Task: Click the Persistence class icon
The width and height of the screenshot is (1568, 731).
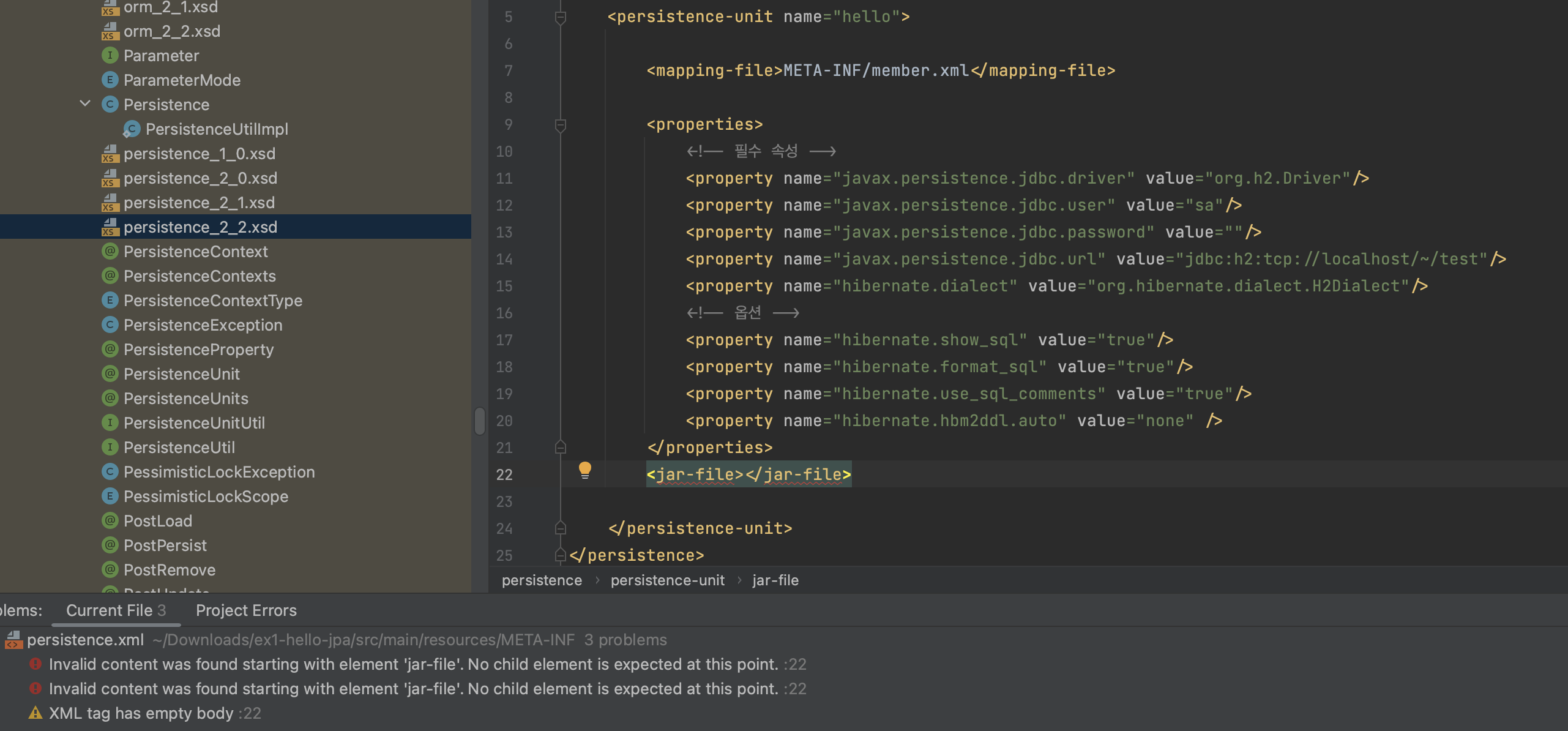Action: click(110, 104)
